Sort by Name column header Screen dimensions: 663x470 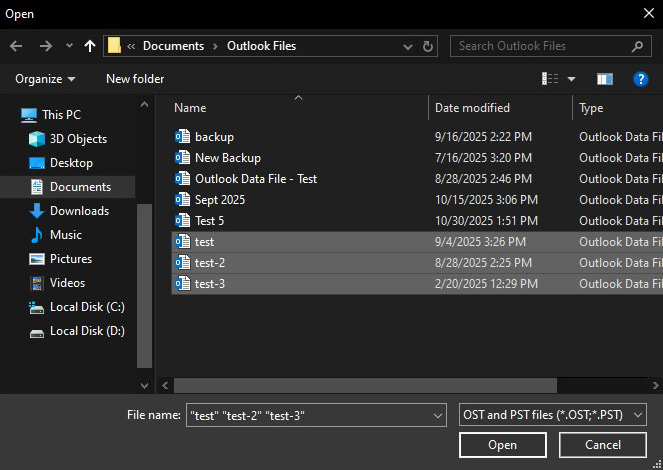(x=190, y=108)
